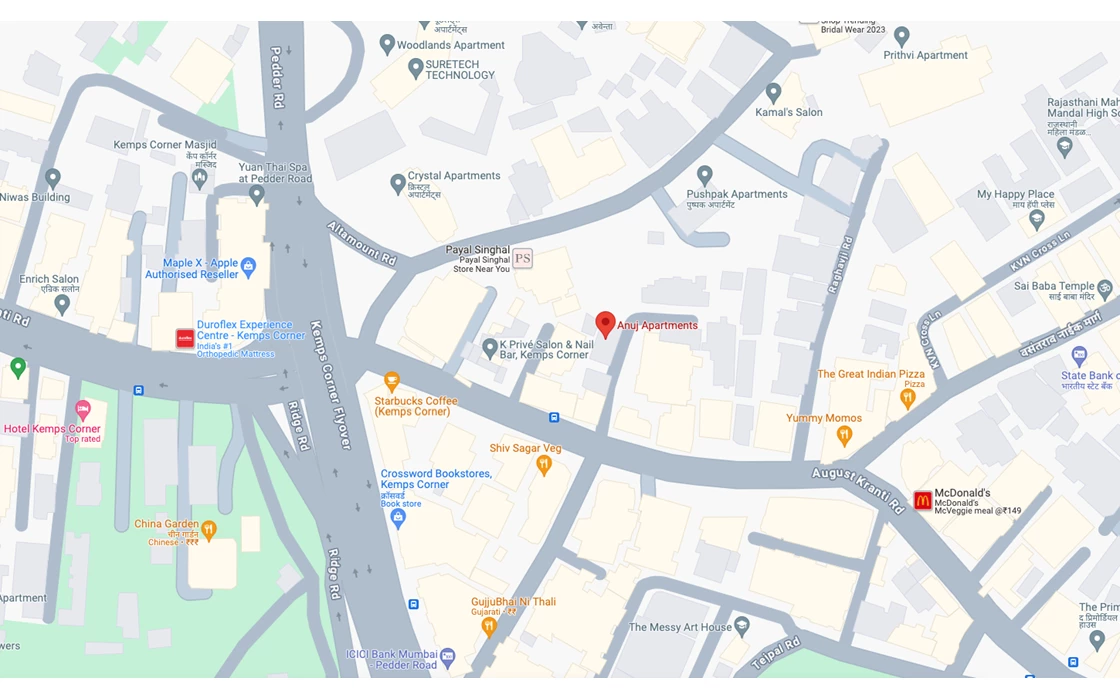The image size is (1120, 700).
Task: Open the McDonald's red logo marker
Action: 922,501
